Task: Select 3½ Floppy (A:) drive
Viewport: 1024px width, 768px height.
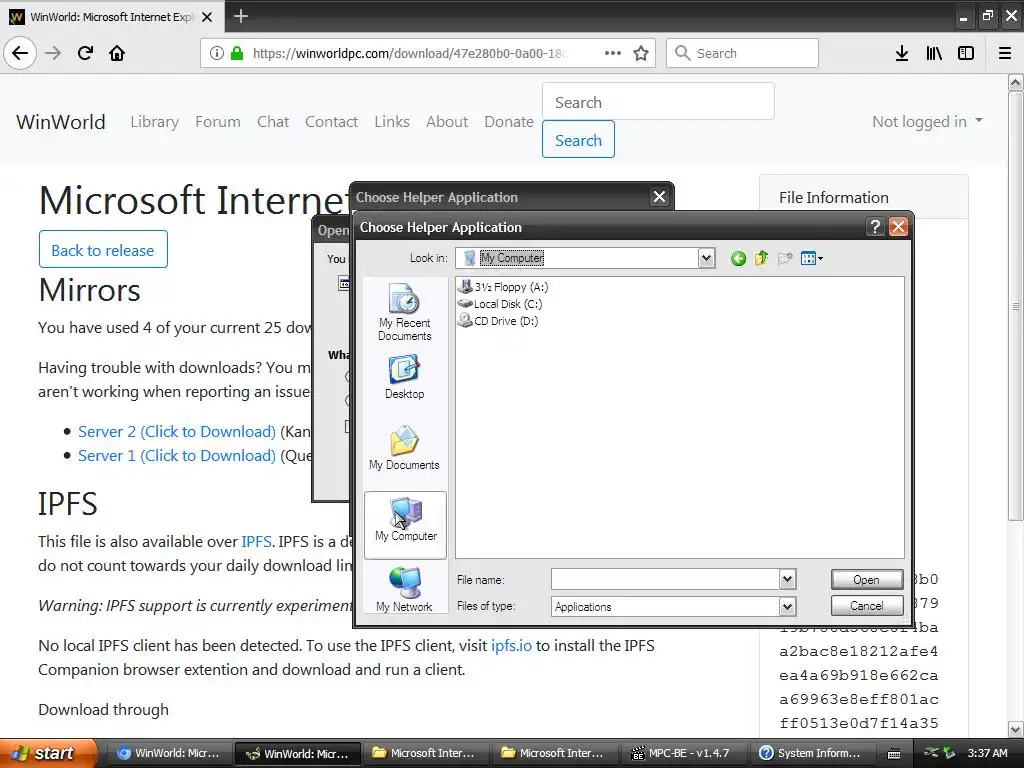Action: point(503,287)
